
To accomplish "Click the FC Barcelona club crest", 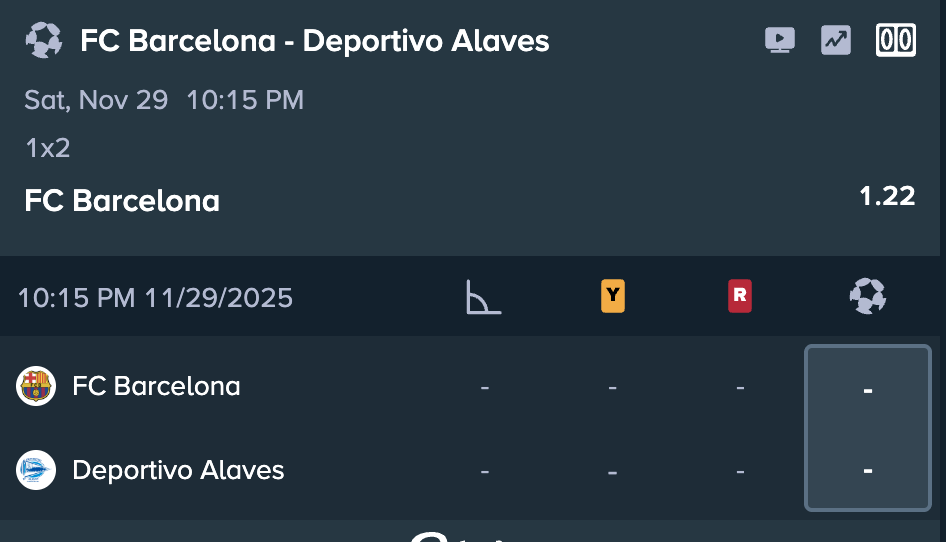I will point(36,386).
